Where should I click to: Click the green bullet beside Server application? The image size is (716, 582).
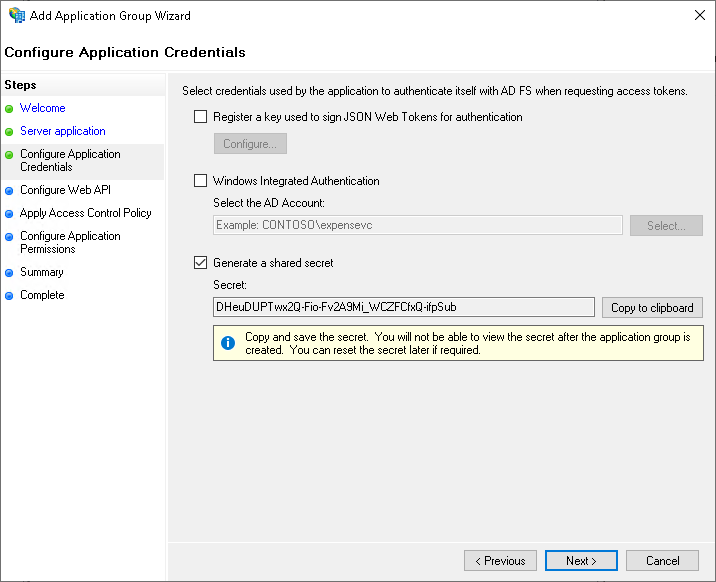coord(10,131)
